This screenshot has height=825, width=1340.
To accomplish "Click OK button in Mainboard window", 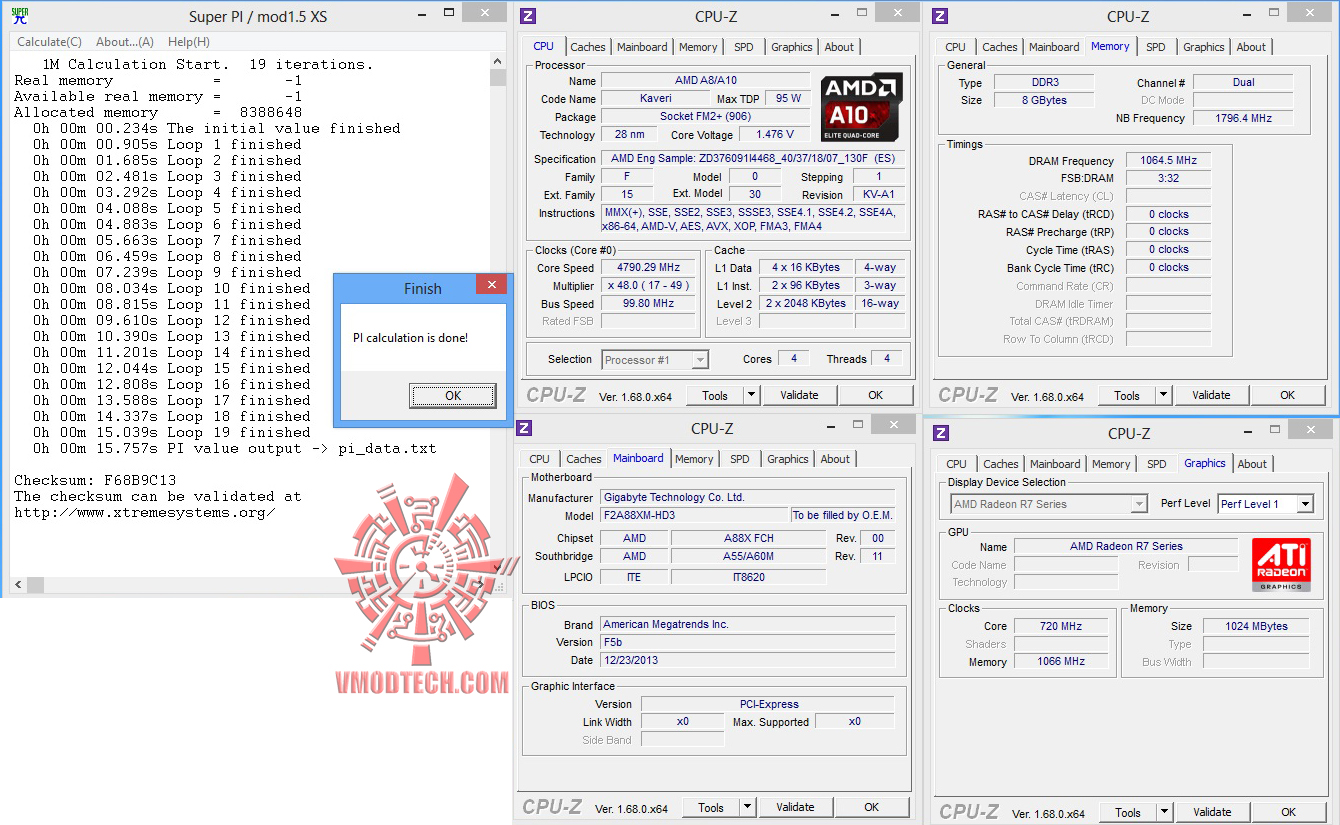I will [x=871, y=807].
